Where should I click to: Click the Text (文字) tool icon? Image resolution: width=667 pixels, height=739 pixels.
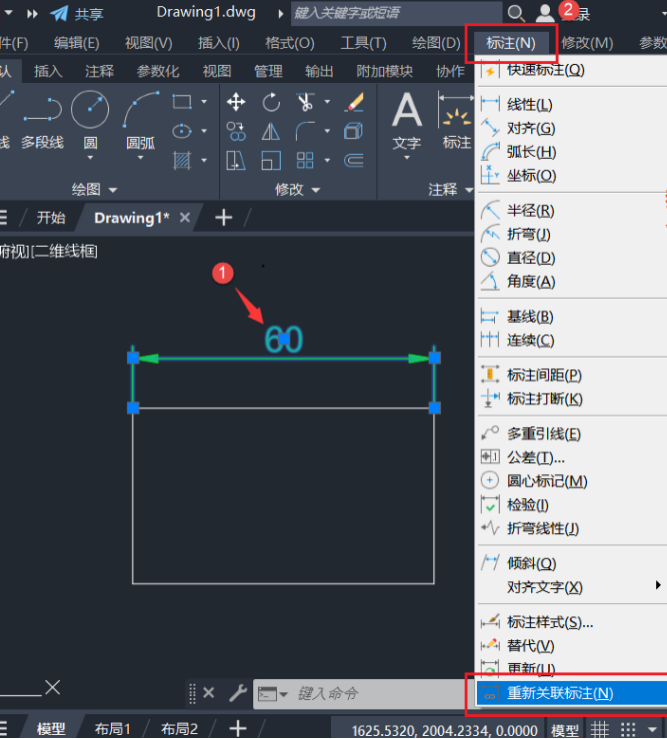tap(406, 118)
